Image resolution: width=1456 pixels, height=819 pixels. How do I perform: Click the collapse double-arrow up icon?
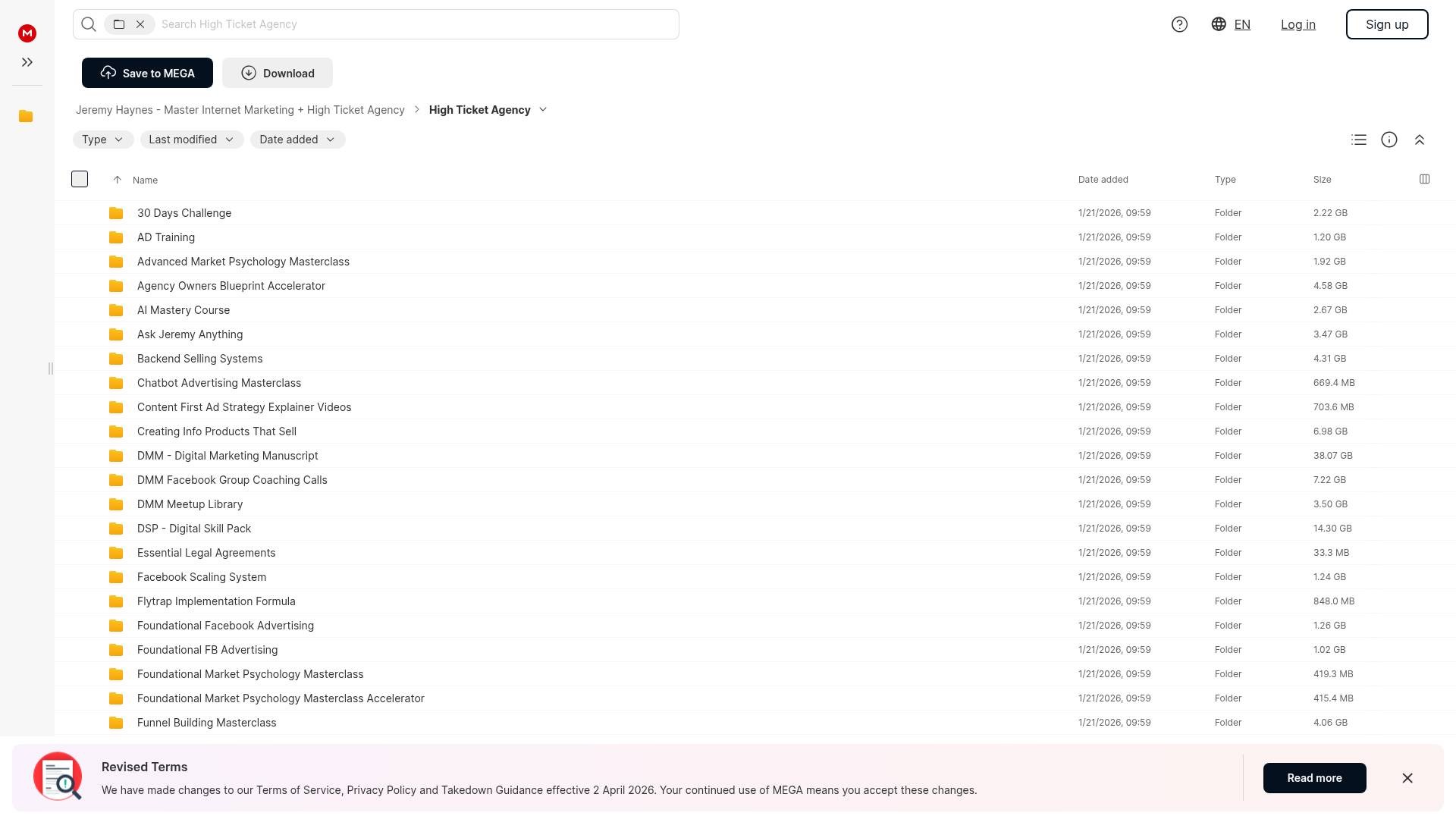click(x=1420, y=140)
